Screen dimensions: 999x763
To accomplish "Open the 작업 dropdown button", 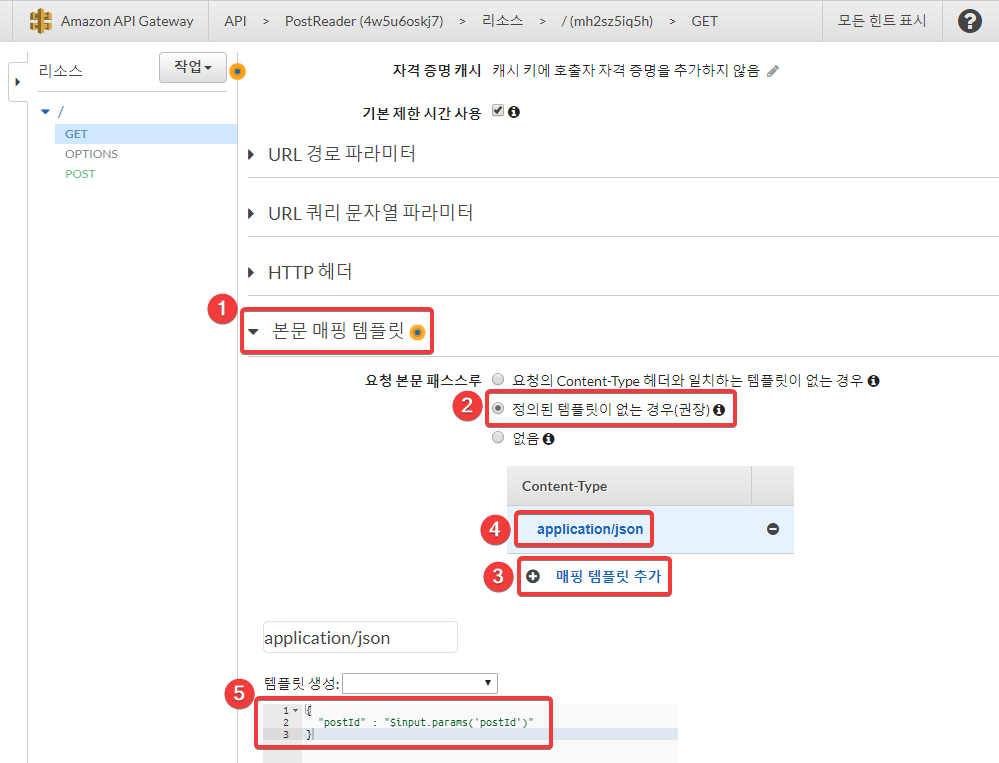I will click(x=192, y=67).
